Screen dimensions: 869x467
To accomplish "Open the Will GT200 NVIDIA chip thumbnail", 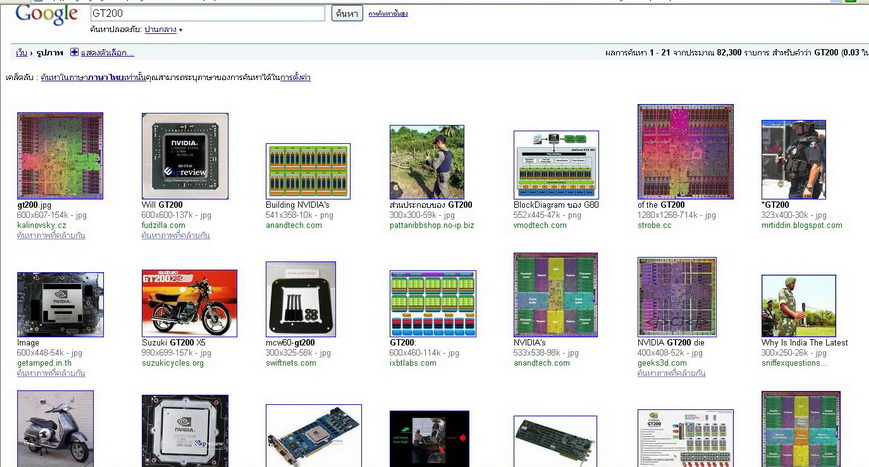I will coord(185,156).
